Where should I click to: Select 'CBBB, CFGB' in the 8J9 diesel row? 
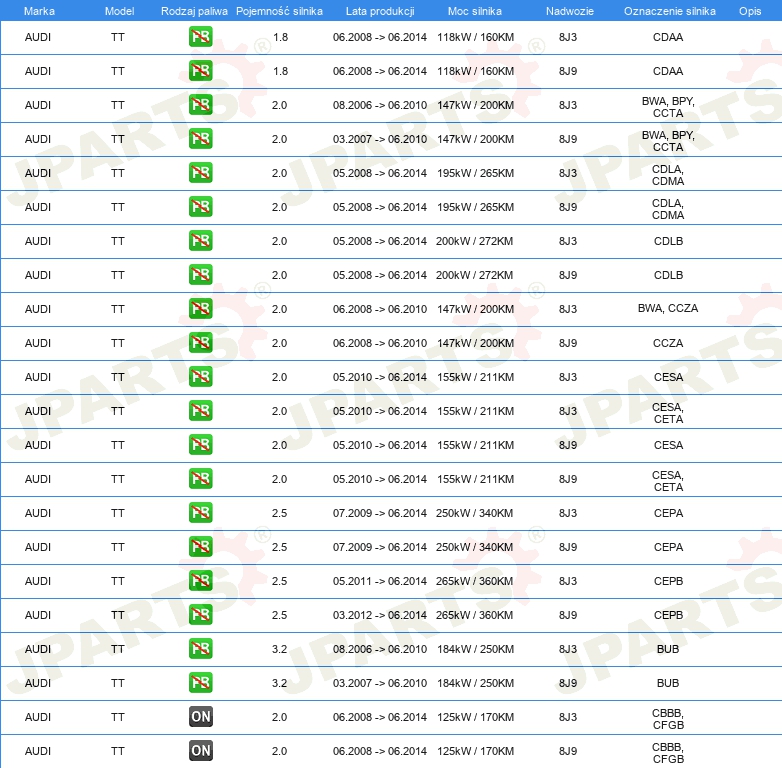[x=668, y=753]
